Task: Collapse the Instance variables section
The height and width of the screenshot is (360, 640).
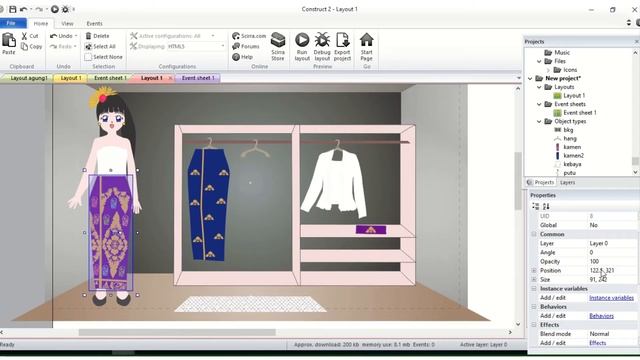Action: [534, 289]
